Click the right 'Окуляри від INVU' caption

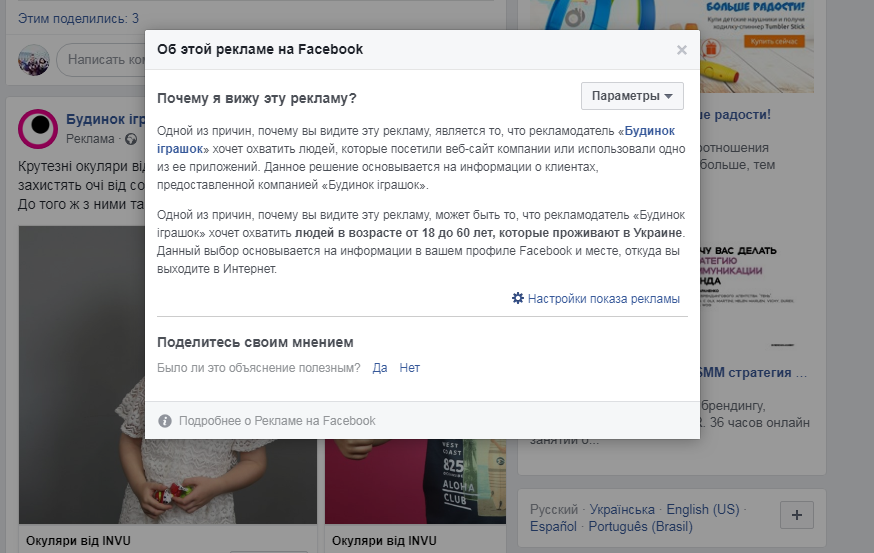pos(384,541)
